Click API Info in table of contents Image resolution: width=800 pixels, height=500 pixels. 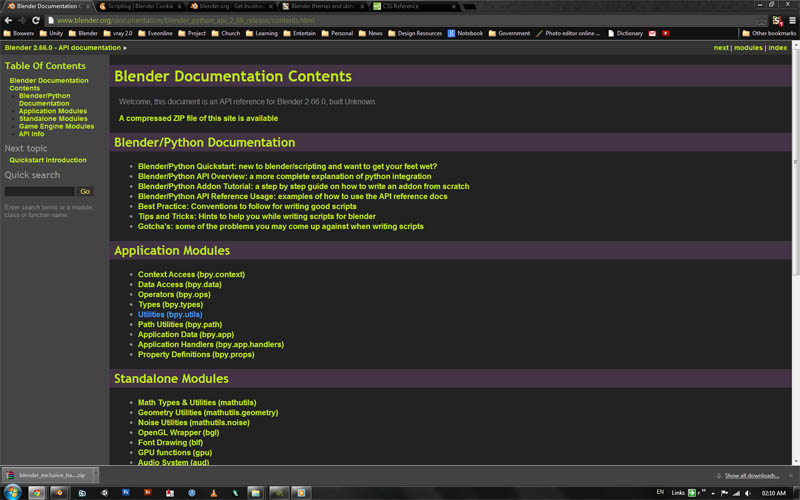tap(32, 134)
